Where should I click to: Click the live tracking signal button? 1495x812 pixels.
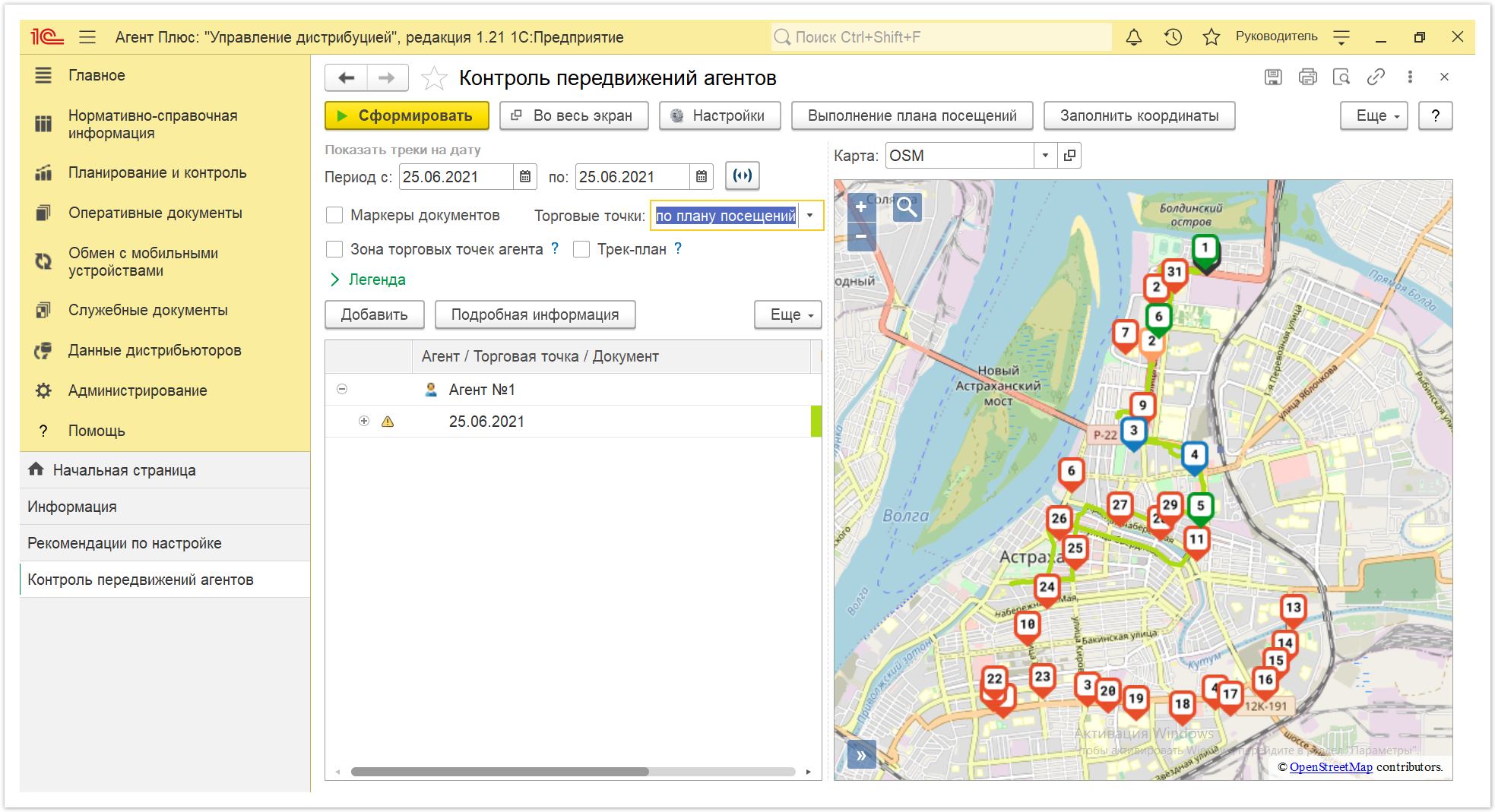tap(743, 175)
